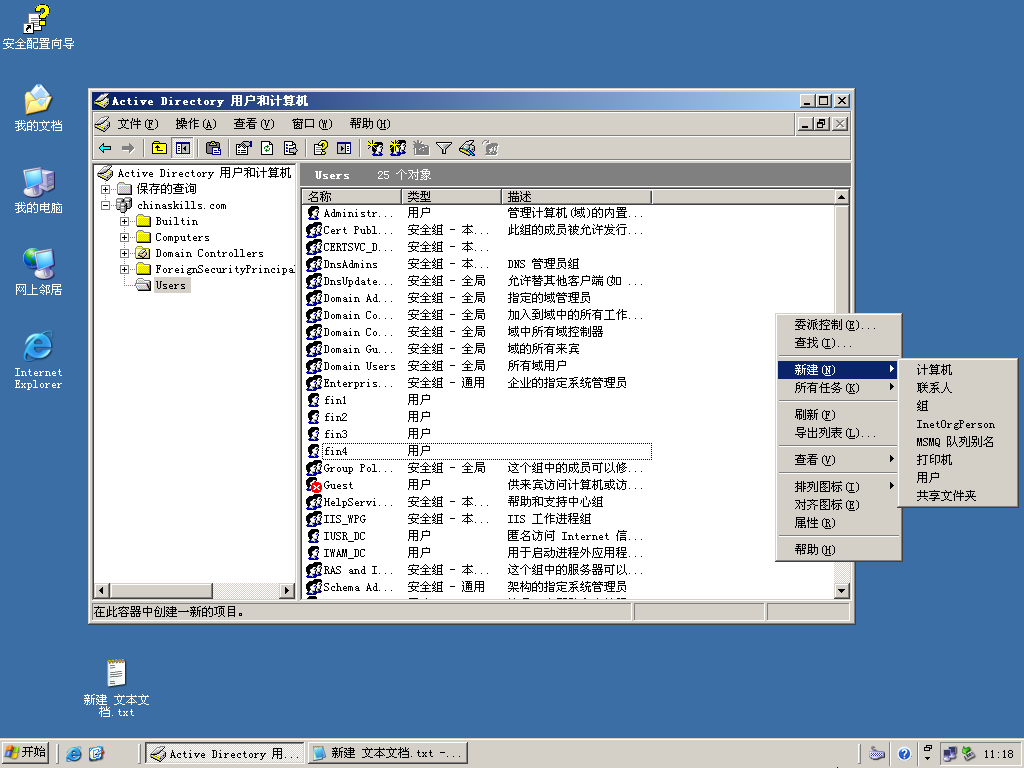Screen dimensions: 1024x768
Task: Click the Paste clipboard toolbar icon
Action: (x=213, y=148)
